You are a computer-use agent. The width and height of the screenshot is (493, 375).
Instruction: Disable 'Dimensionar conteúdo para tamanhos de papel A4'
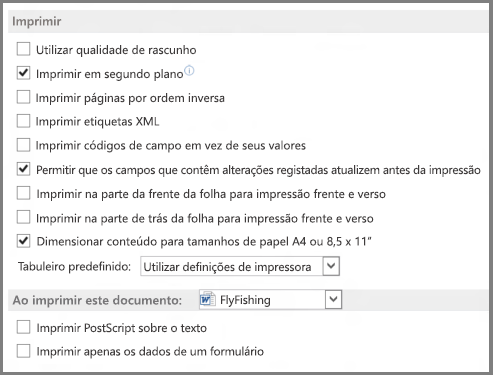click(x=23, y=241)
